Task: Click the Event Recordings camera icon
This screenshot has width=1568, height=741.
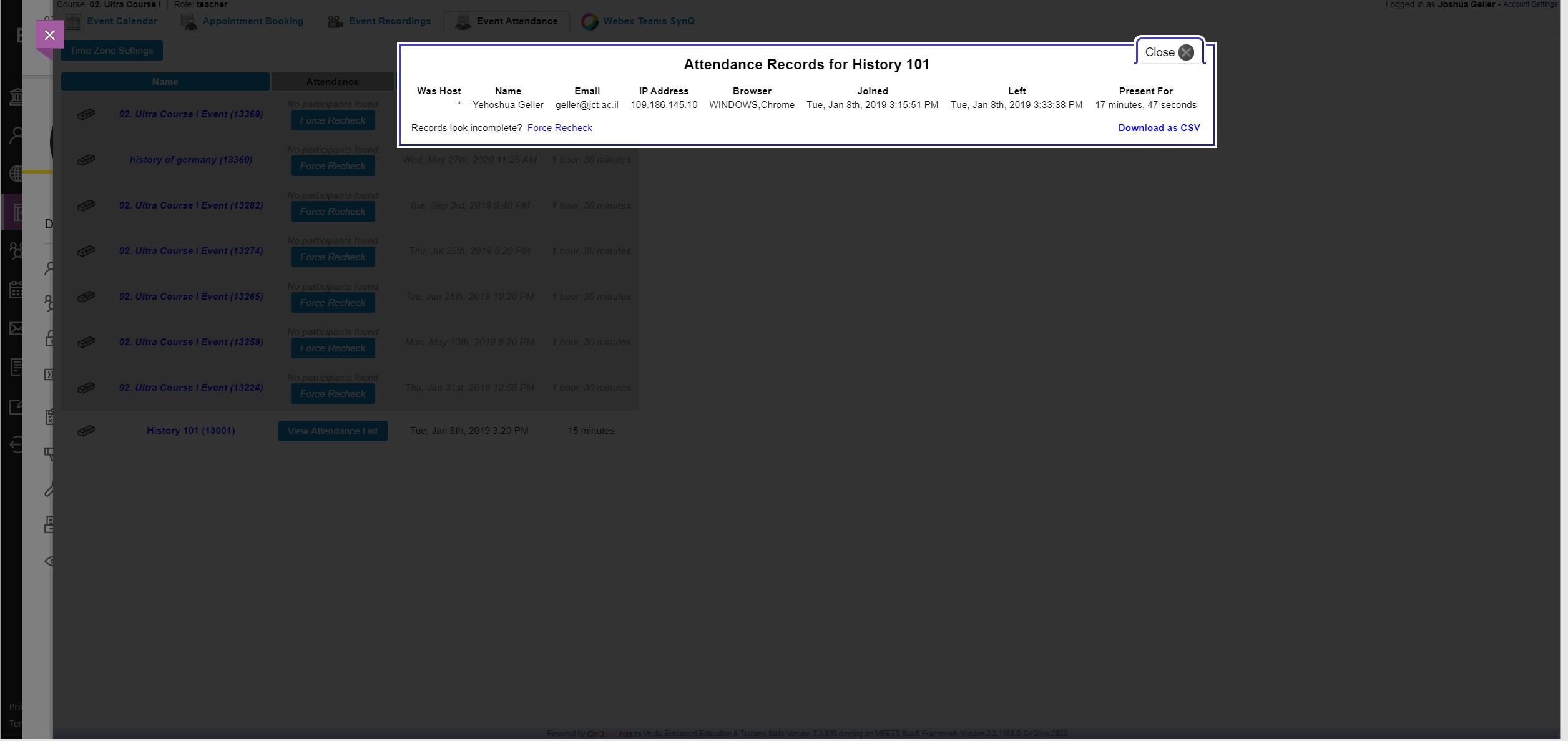Action: click(x=336, y=22)
